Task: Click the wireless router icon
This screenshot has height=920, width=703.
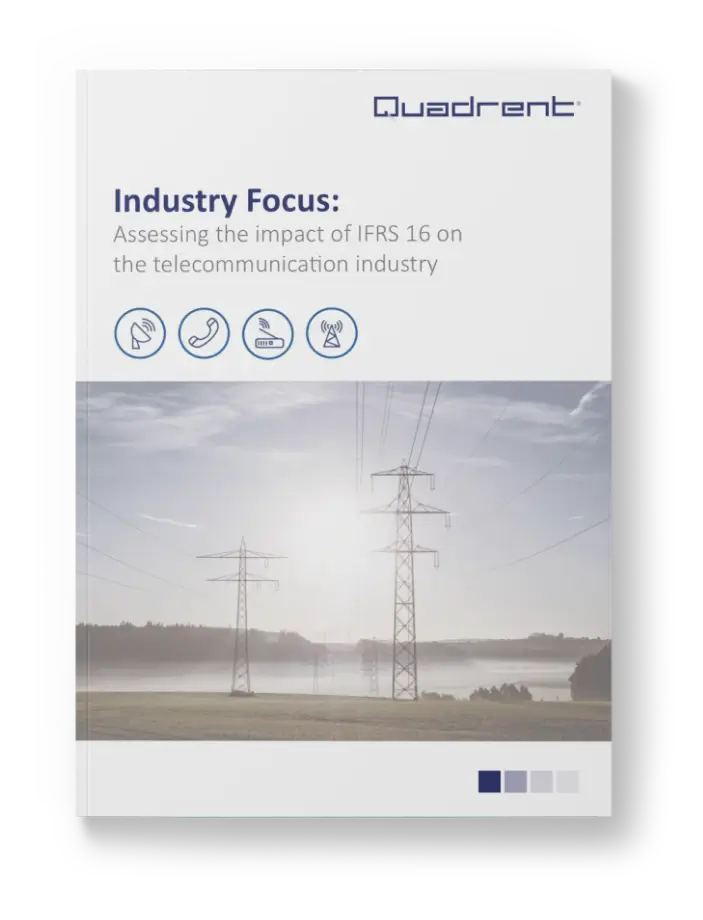Action: pos(268,333)
